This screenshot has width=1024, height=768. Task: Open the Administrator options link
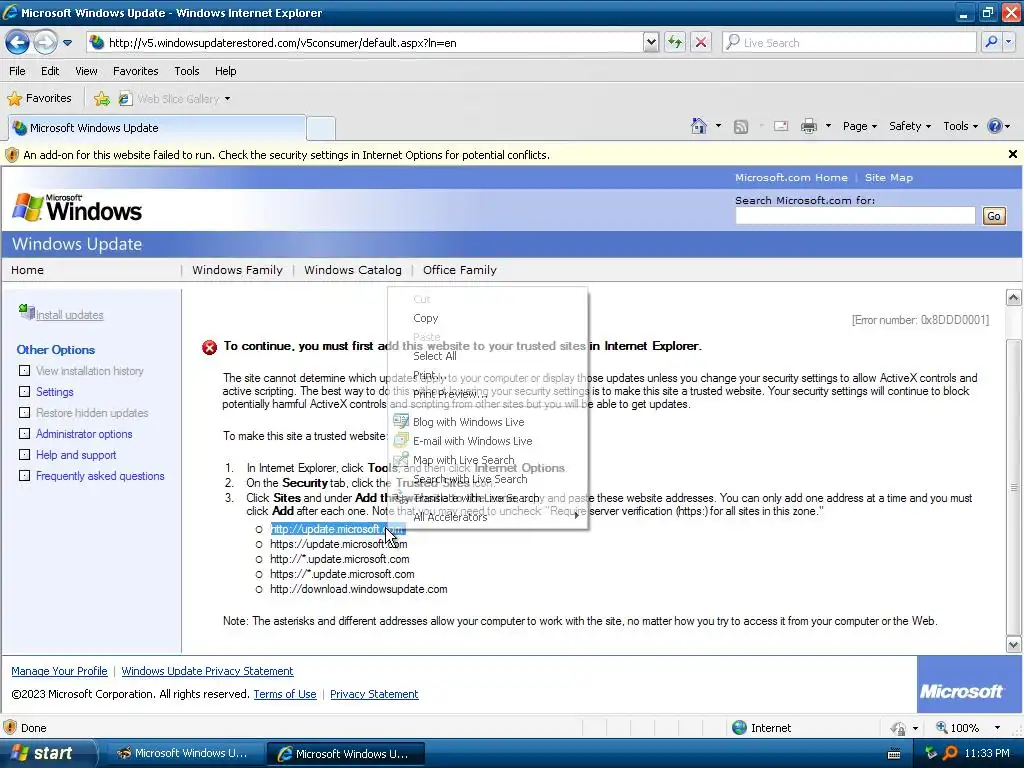click(84, 434)
